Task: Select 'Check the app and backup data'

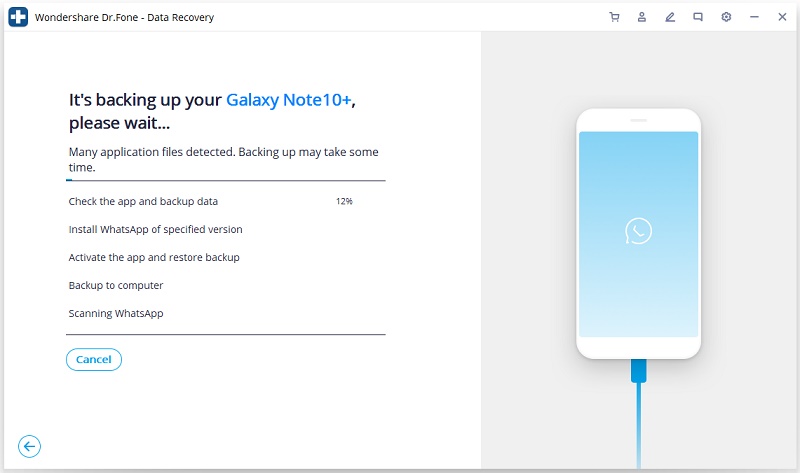Action: [143, 202]
